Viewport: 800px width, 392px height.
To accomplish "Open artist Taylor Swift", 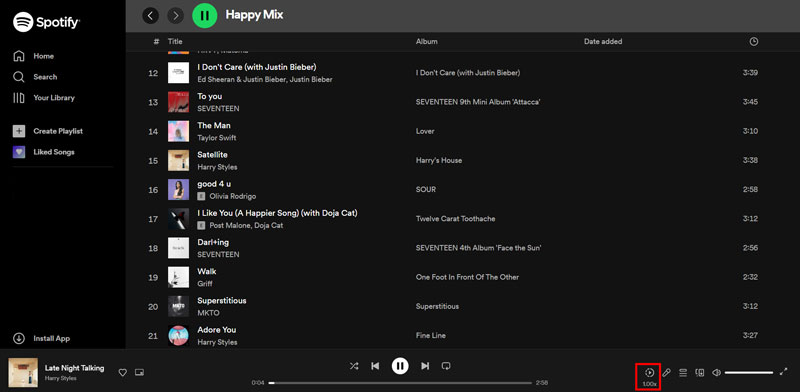I will [x=217, y=138].
